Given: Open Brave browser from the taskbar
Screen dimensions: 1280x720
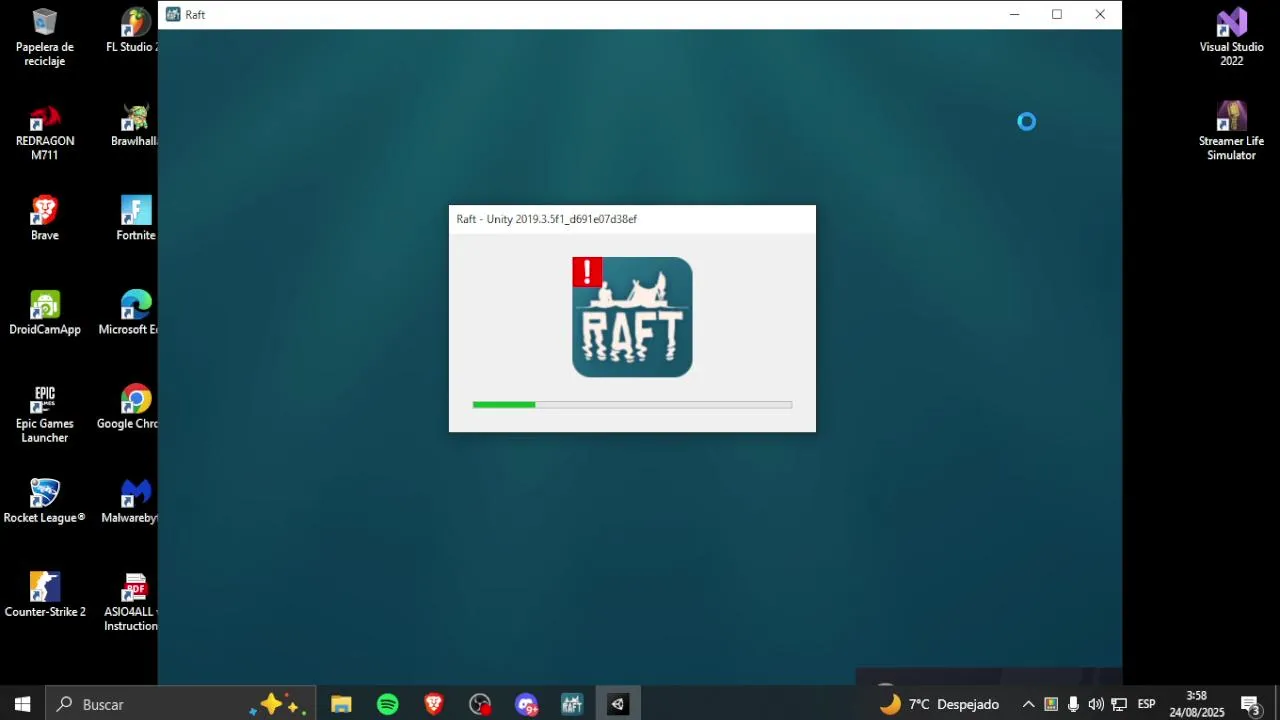Looking at the screenshot, I should click(x=434, y=704).
